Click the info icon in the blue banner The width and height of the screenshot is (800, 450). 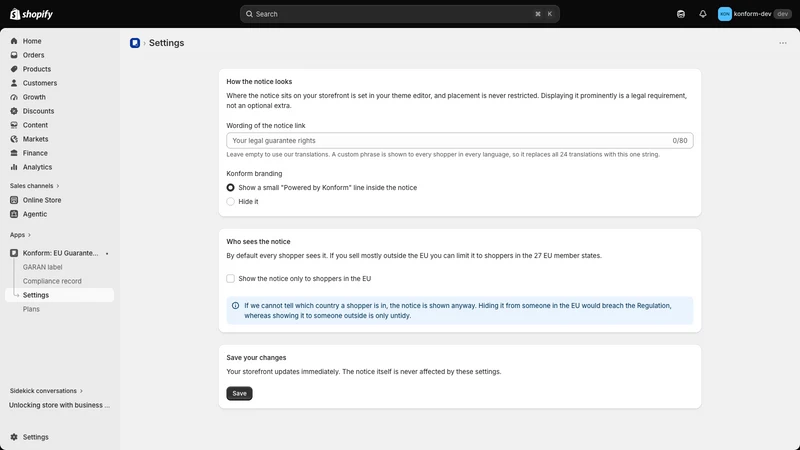pos(235,306)
